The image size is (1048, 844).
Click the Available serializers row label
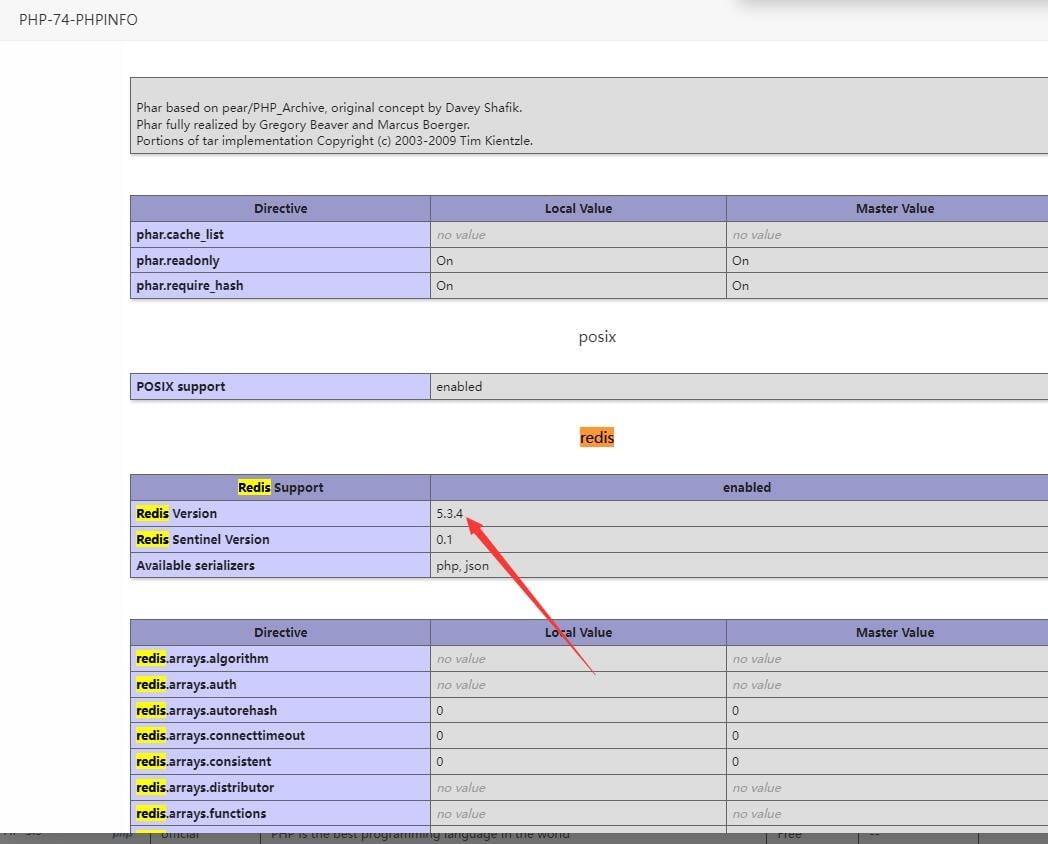195,565
